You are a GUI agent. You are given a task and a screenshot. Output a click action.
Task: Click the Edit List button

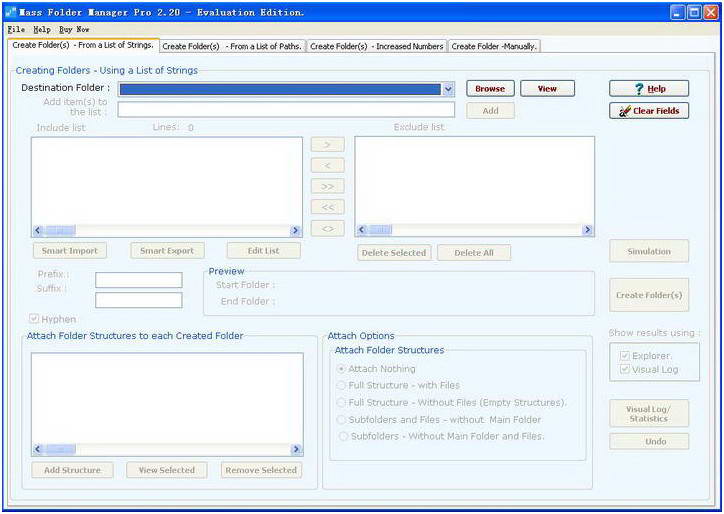[264, 251]
